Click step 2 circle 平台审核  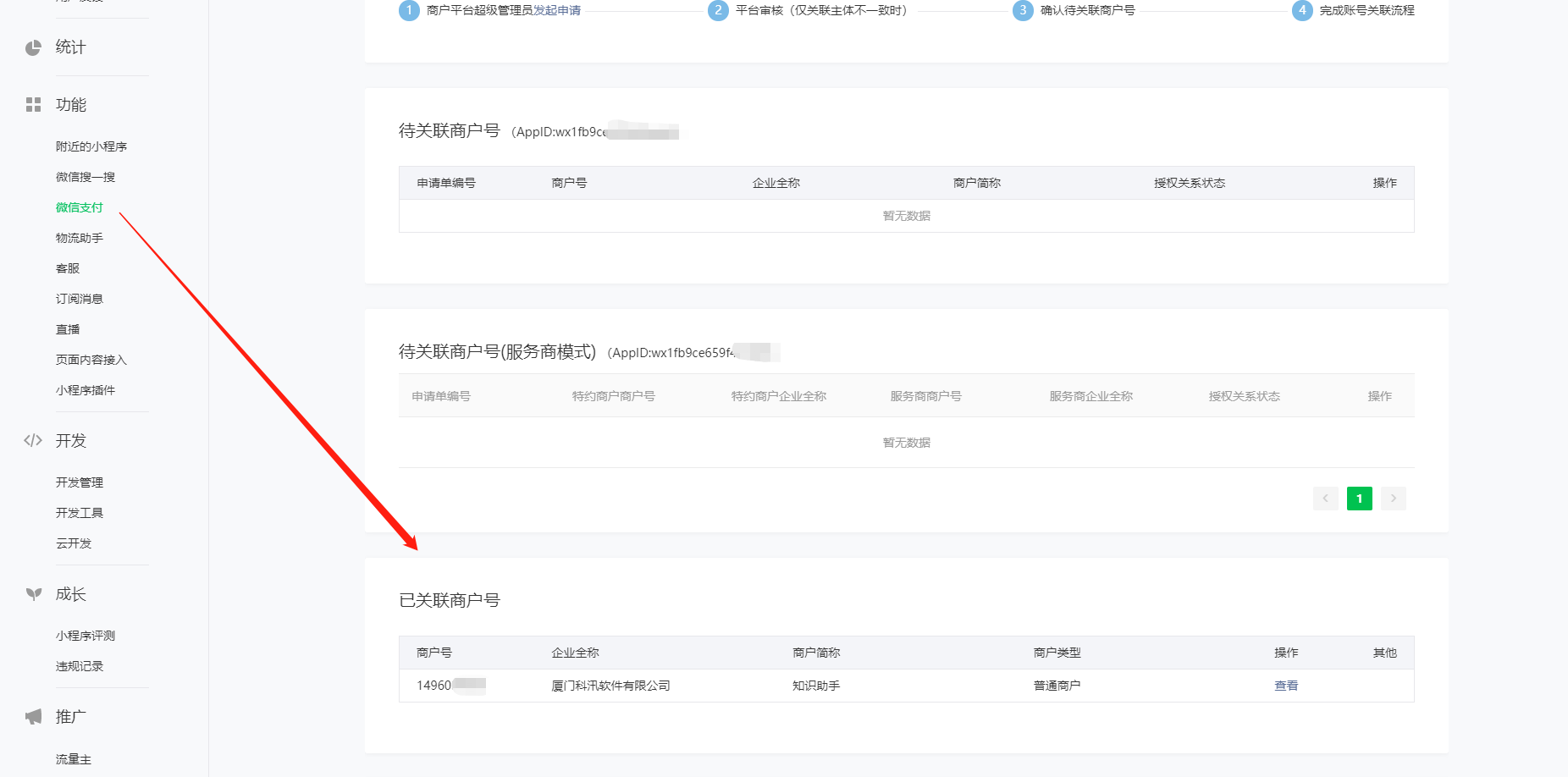tap(718, 10)
